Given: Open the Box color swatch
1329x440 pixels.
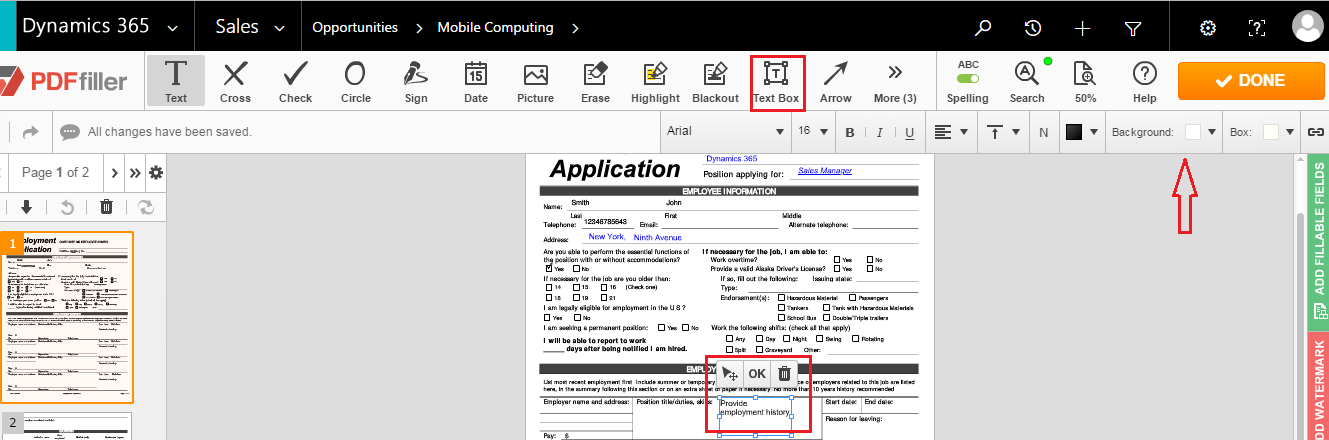Looking at the screenshot, I should pos(1270,132).
